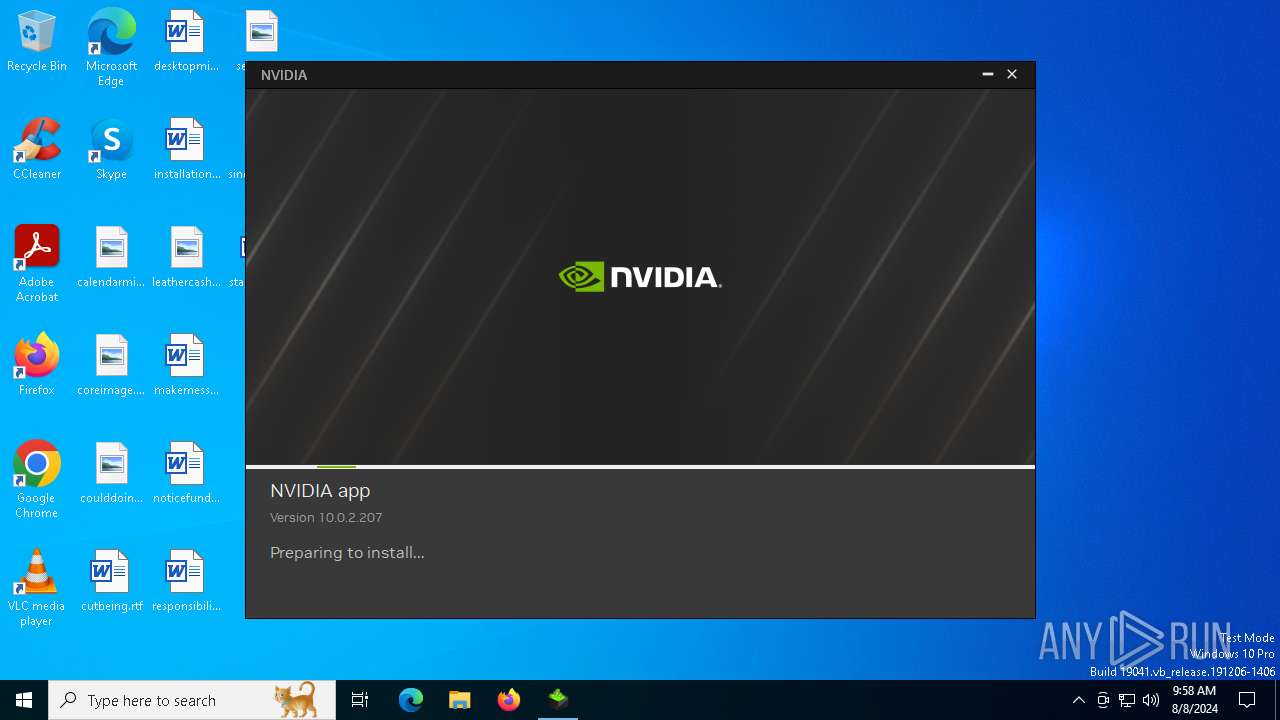Click the NVIDIA installer taskbar icon
The height and width of the screenshot is (720, 1280).
558,700
